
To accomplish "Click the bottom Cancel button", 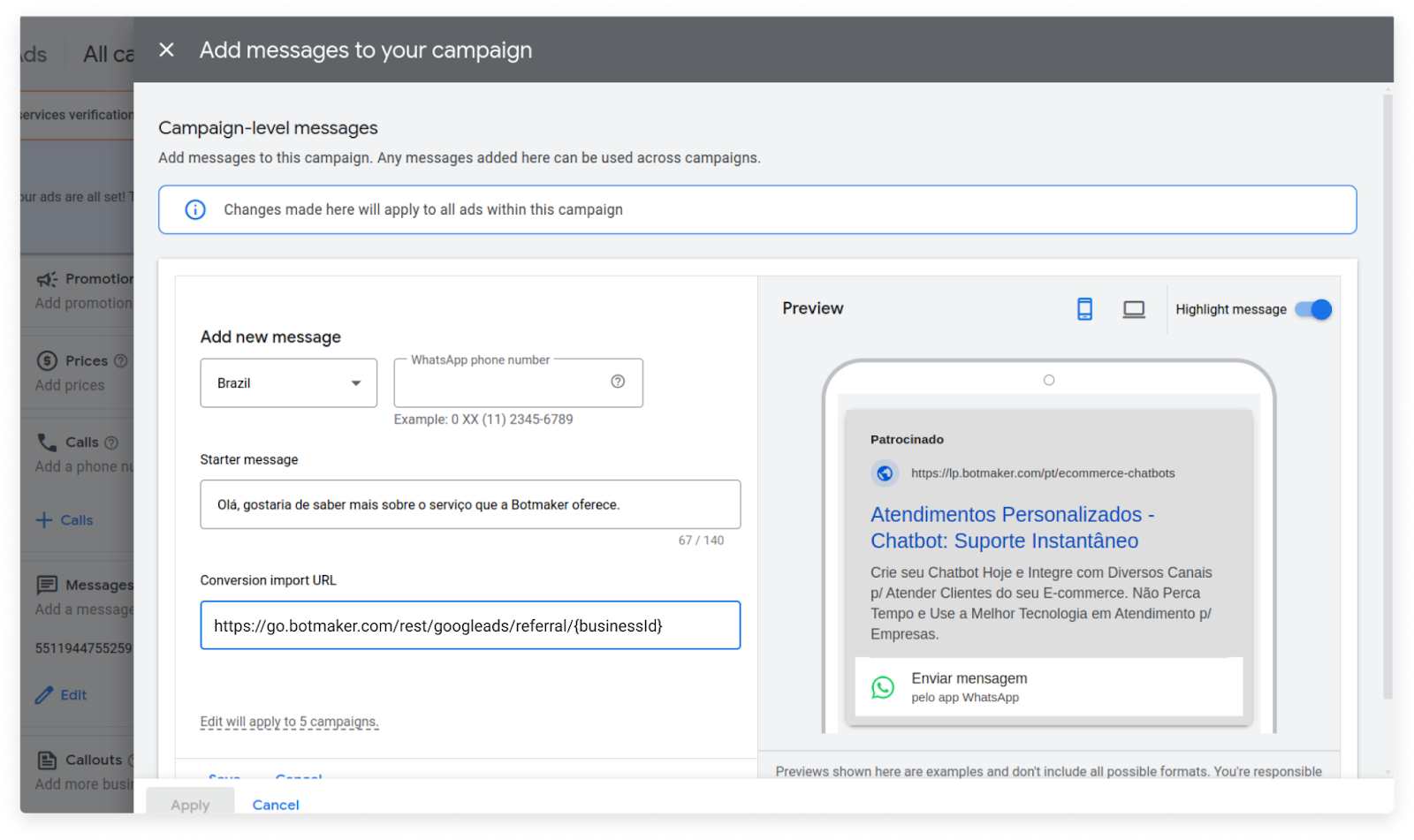I will (276, 805).
